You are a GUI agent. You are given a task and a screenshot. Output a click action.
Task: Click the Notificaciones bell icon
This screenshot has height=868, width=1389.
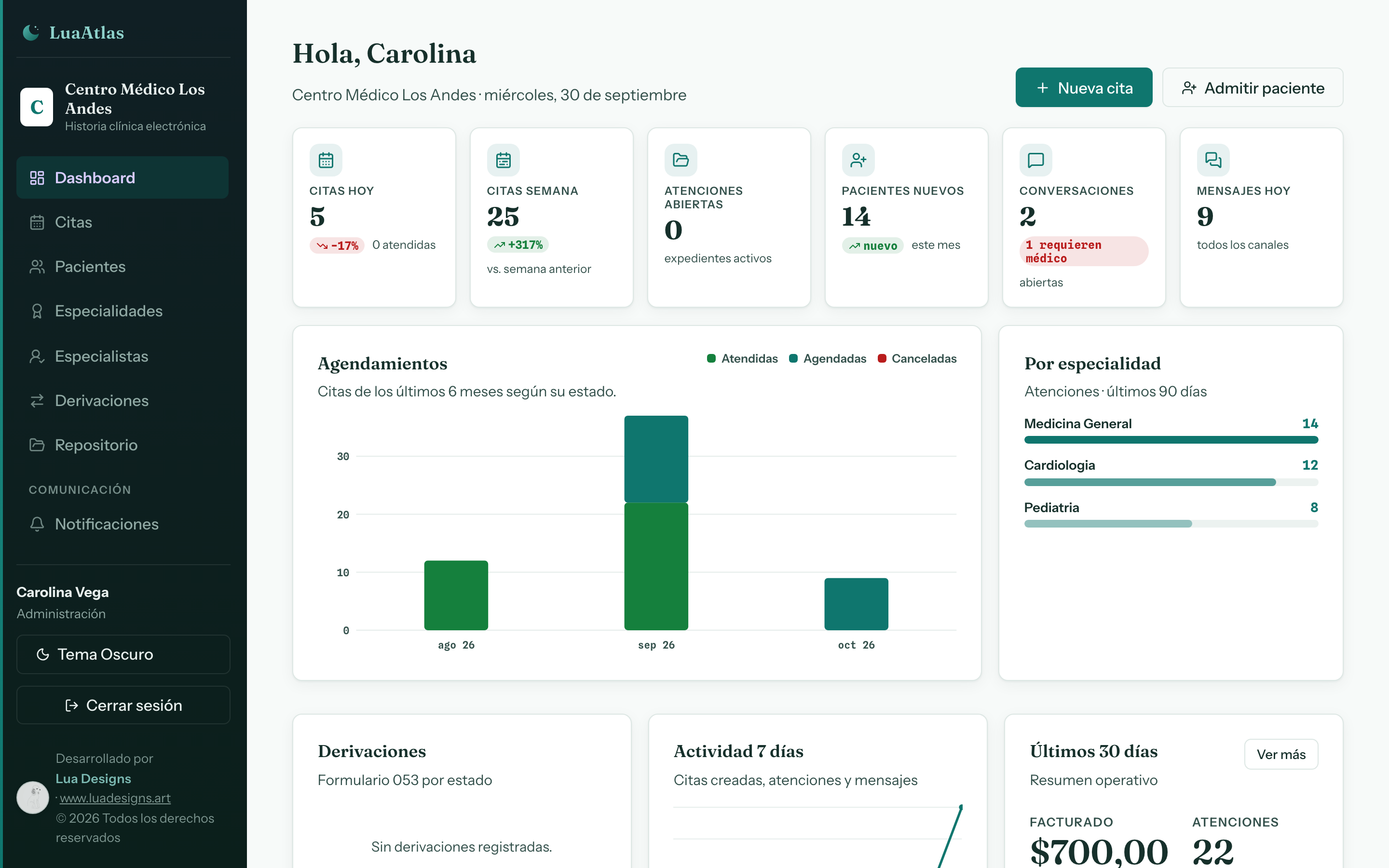point(37,524)
